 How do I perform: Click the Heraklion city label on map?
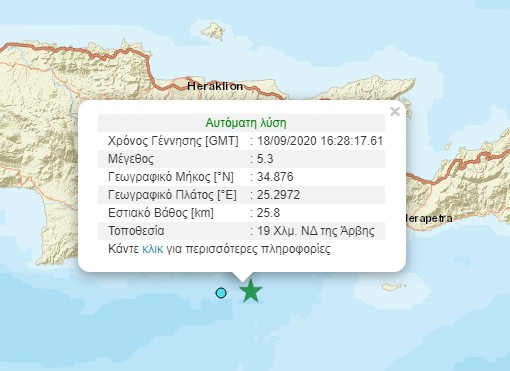(x=215, y=86)
